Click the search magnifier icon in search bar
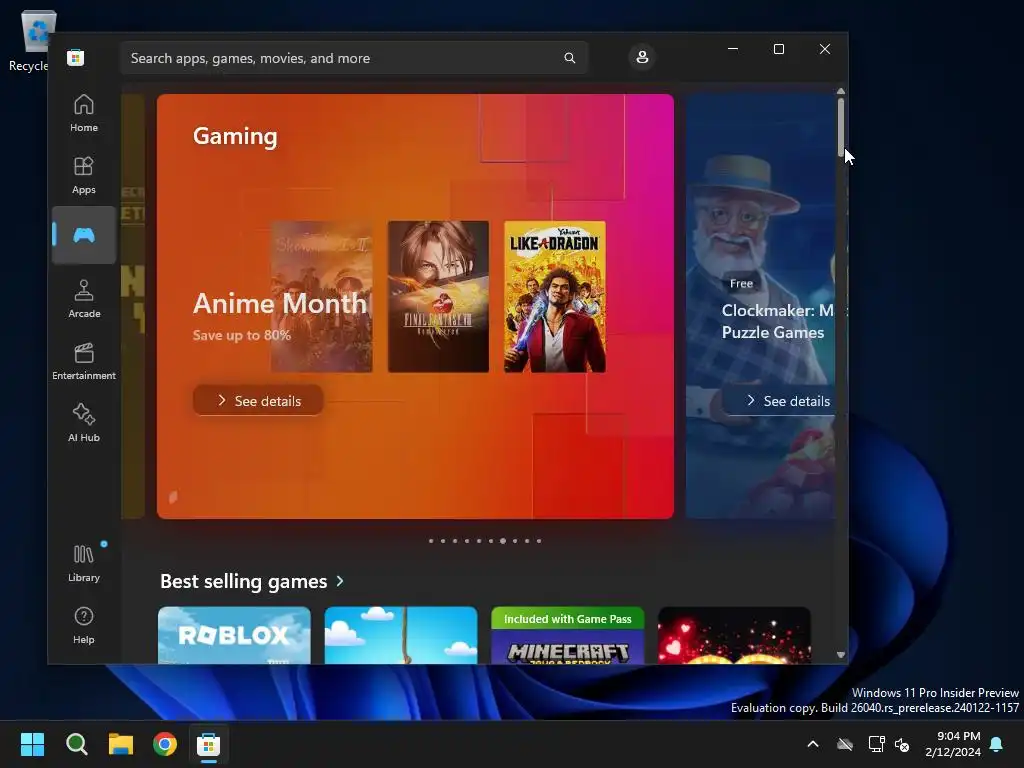Image resolution: width=1024 pixels, height=768 pixels. (569, 58)
